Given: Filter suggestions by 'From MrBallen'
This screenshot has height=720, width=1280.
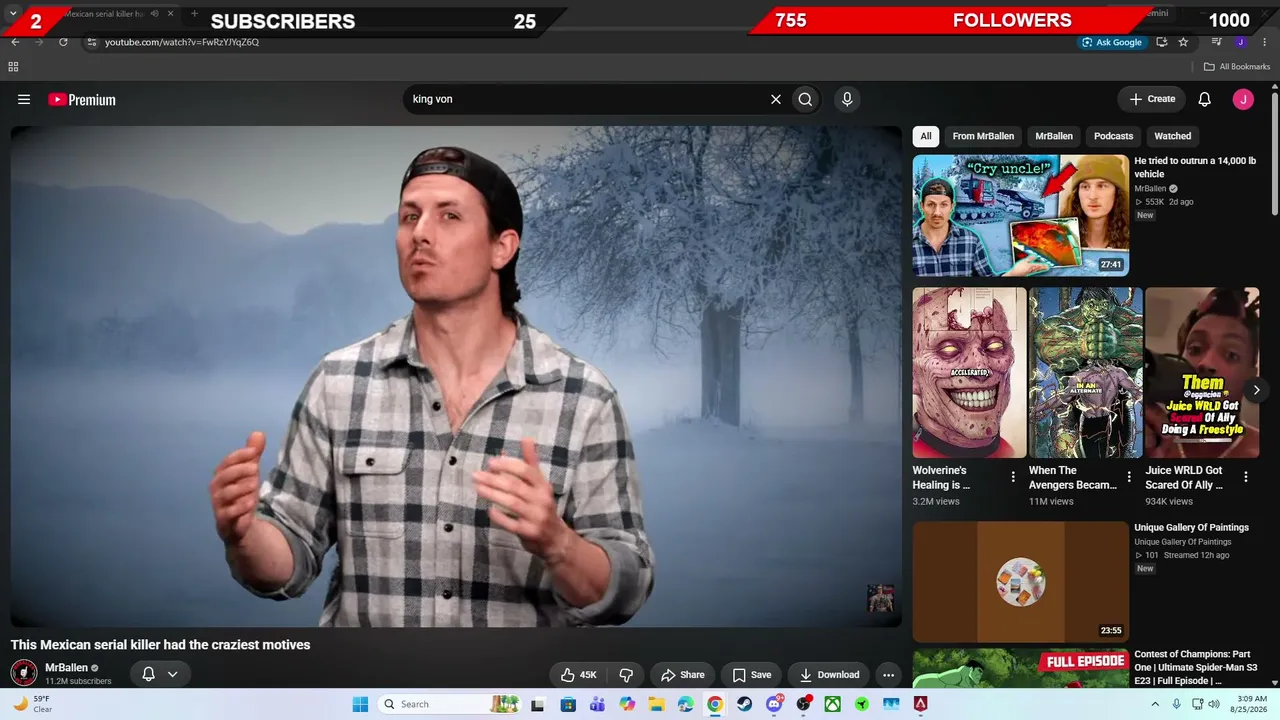Looking at the screenshot, I should coord(983,136).
